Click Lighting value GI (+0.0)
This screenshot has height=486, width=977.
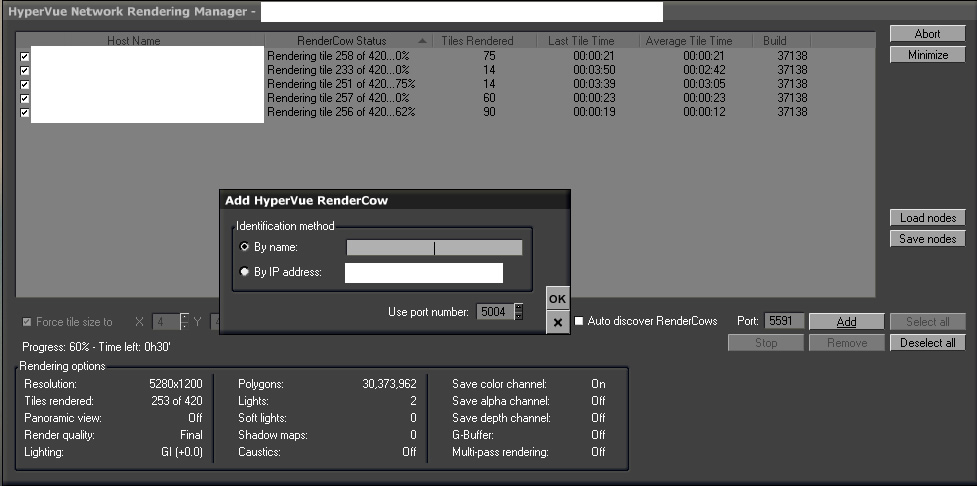[x=181, y=452]
